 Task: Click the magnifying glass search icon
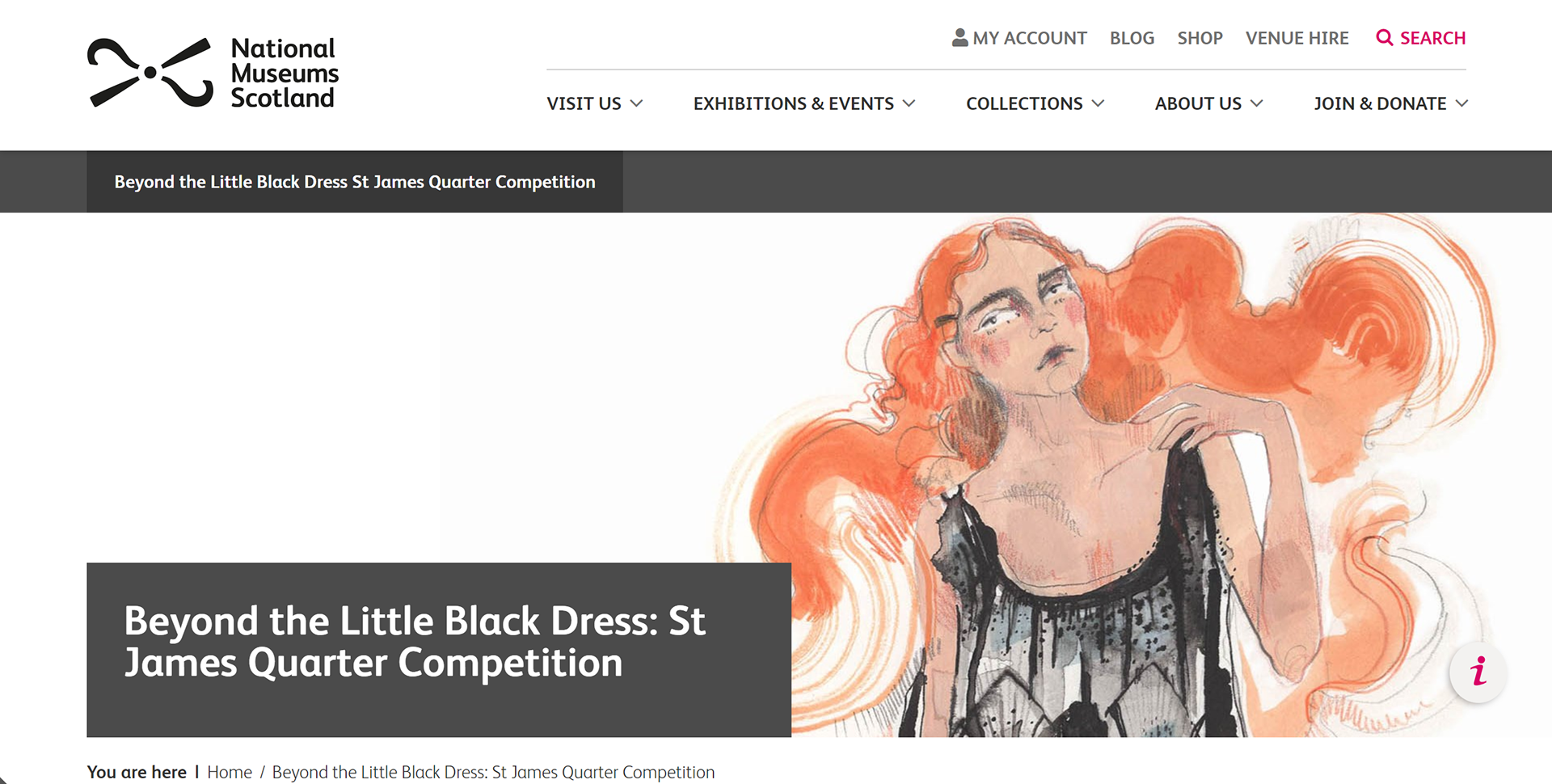[x=1384, y=38]
